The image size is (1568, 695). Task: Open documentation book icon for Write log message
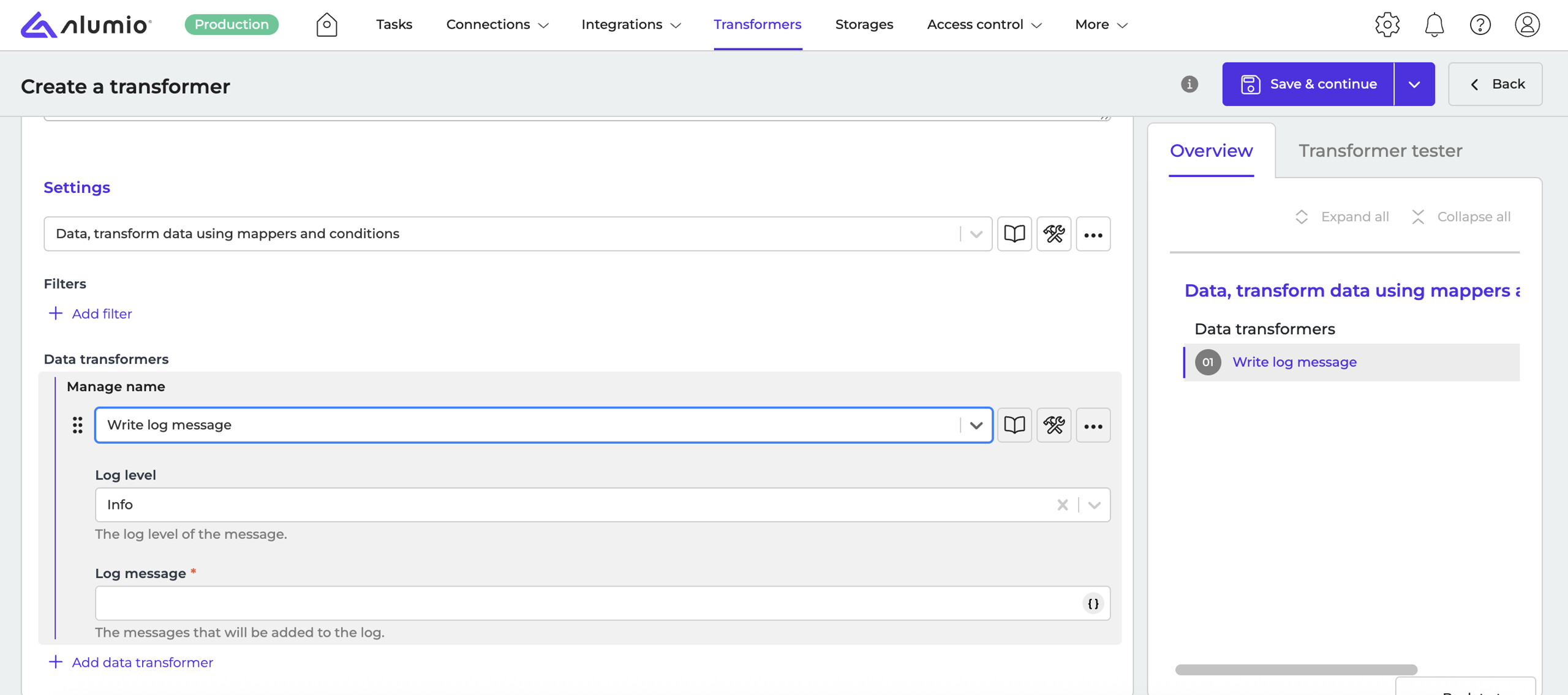coord(1014,425)
